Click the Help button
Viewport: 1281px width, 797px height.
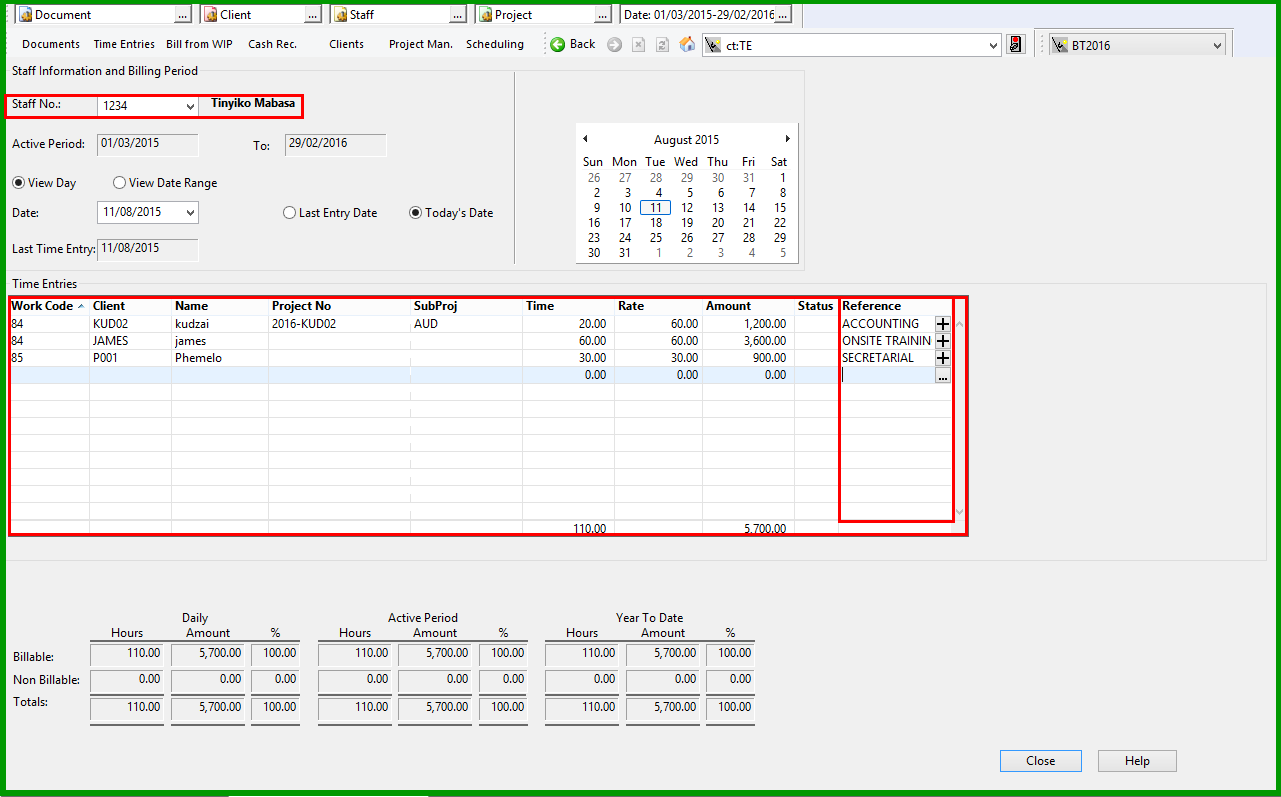point(1137,761)
